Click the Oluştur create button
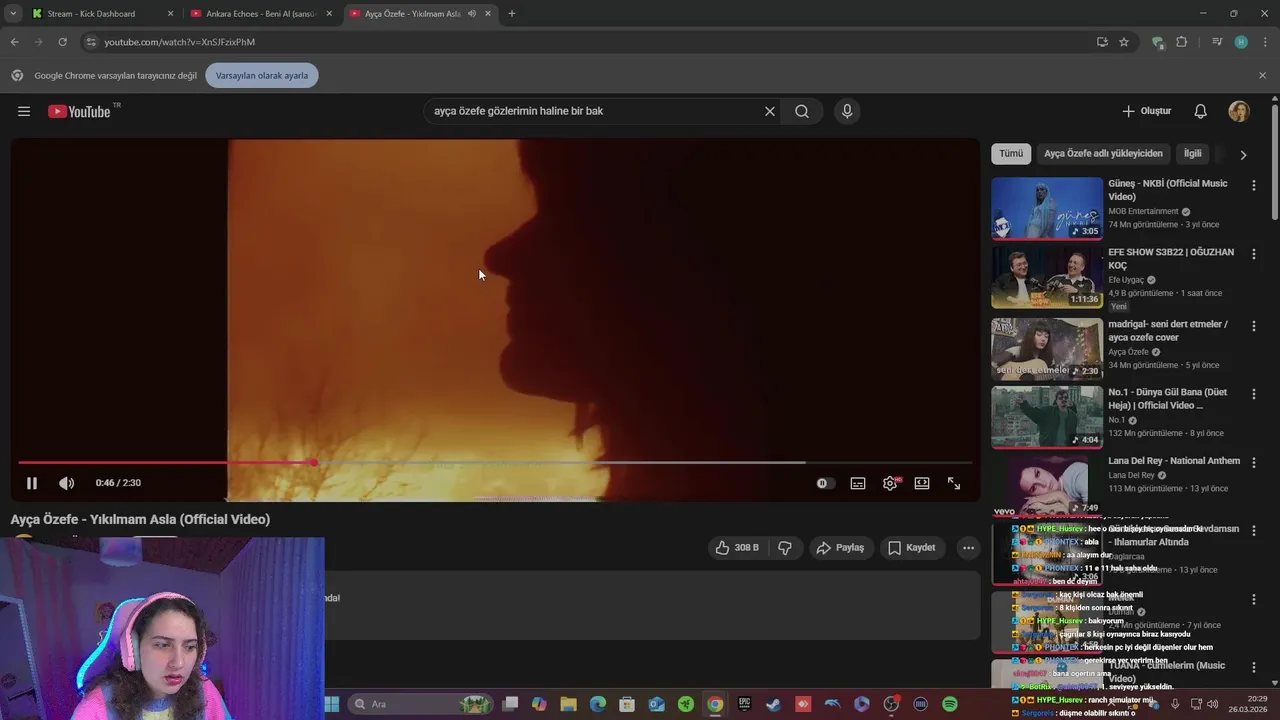Viewport: 1280px width, 720px height. pyautogui.click(x=1147, y=111)
